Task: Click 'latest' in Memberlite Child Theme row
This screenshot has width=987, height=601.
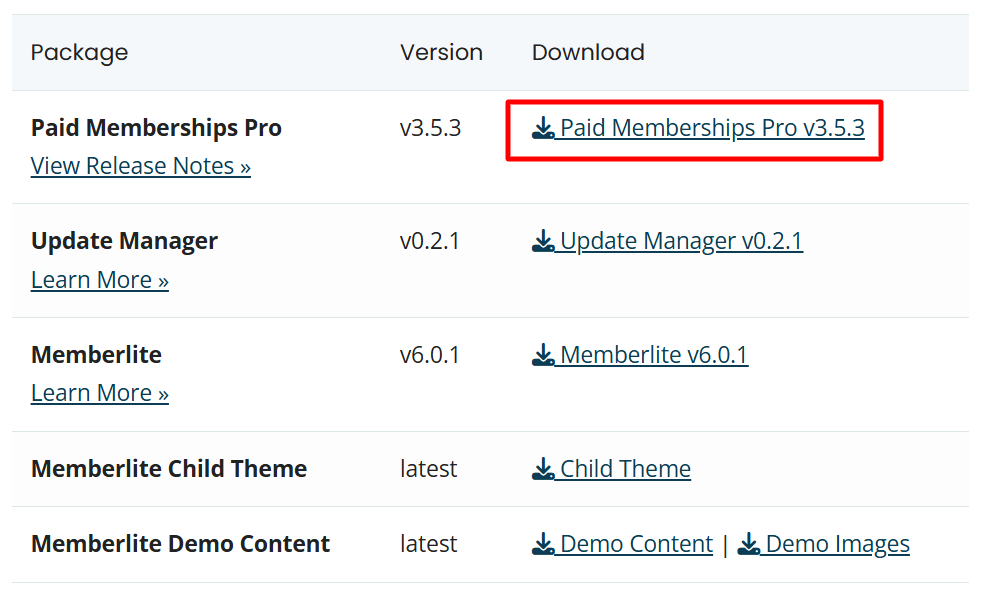Action: [429, 469]
